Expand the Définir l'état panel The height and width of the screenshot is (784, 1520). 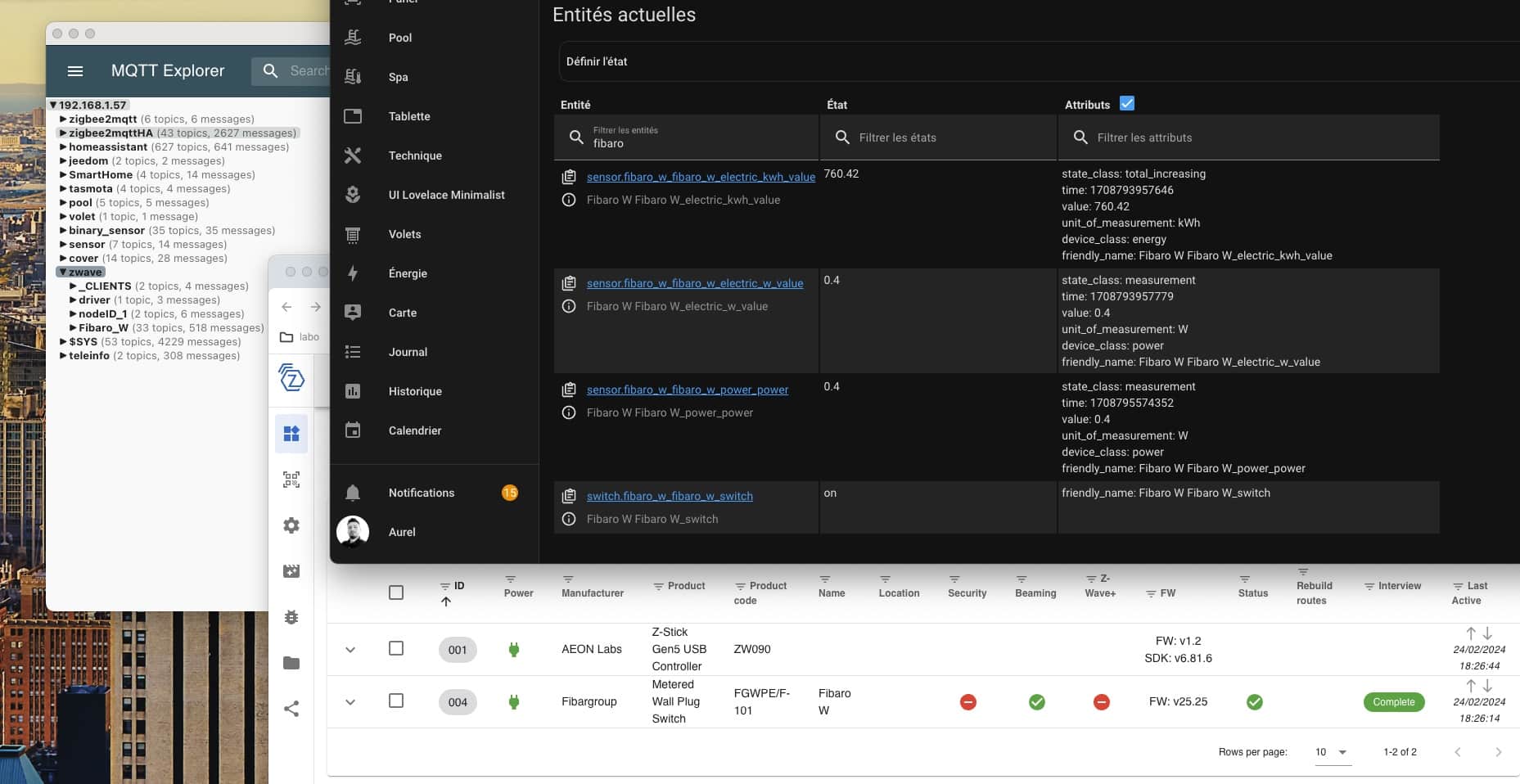1038,61
